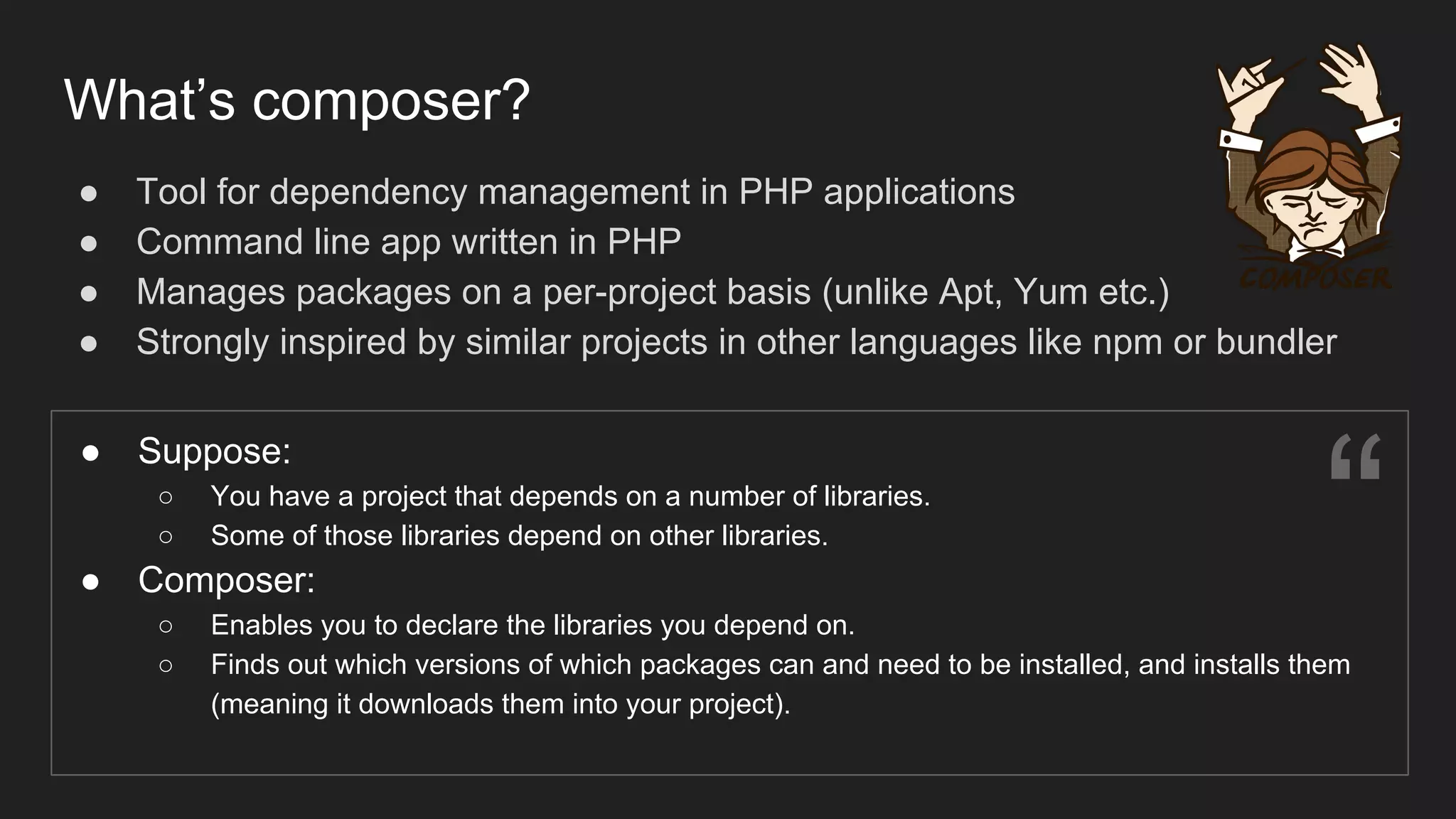Click the bullet before 'Strongly inspired'
The height and width of the screenshot is (819, 1456).
tap(89, 344)
